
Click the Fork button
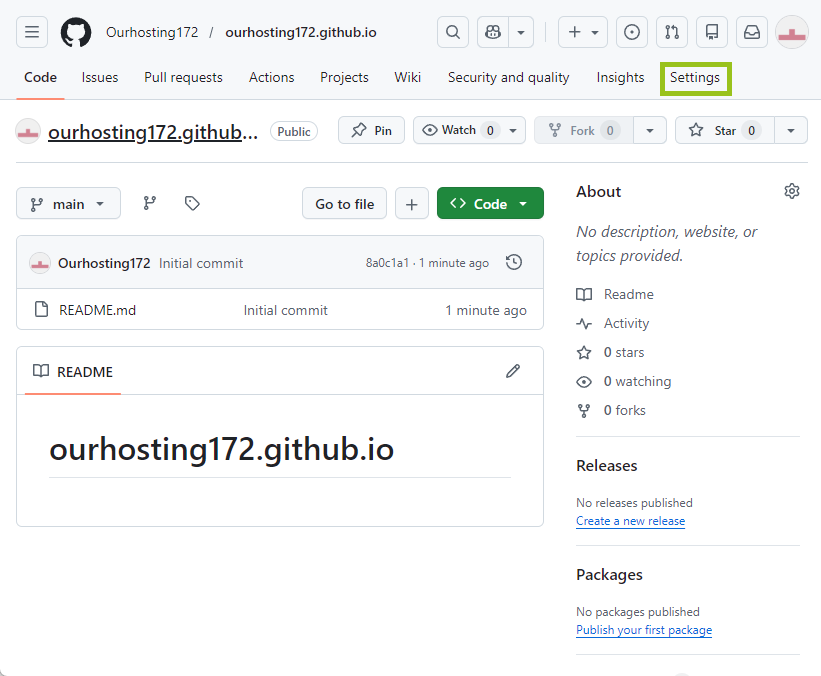click(583, 130)
